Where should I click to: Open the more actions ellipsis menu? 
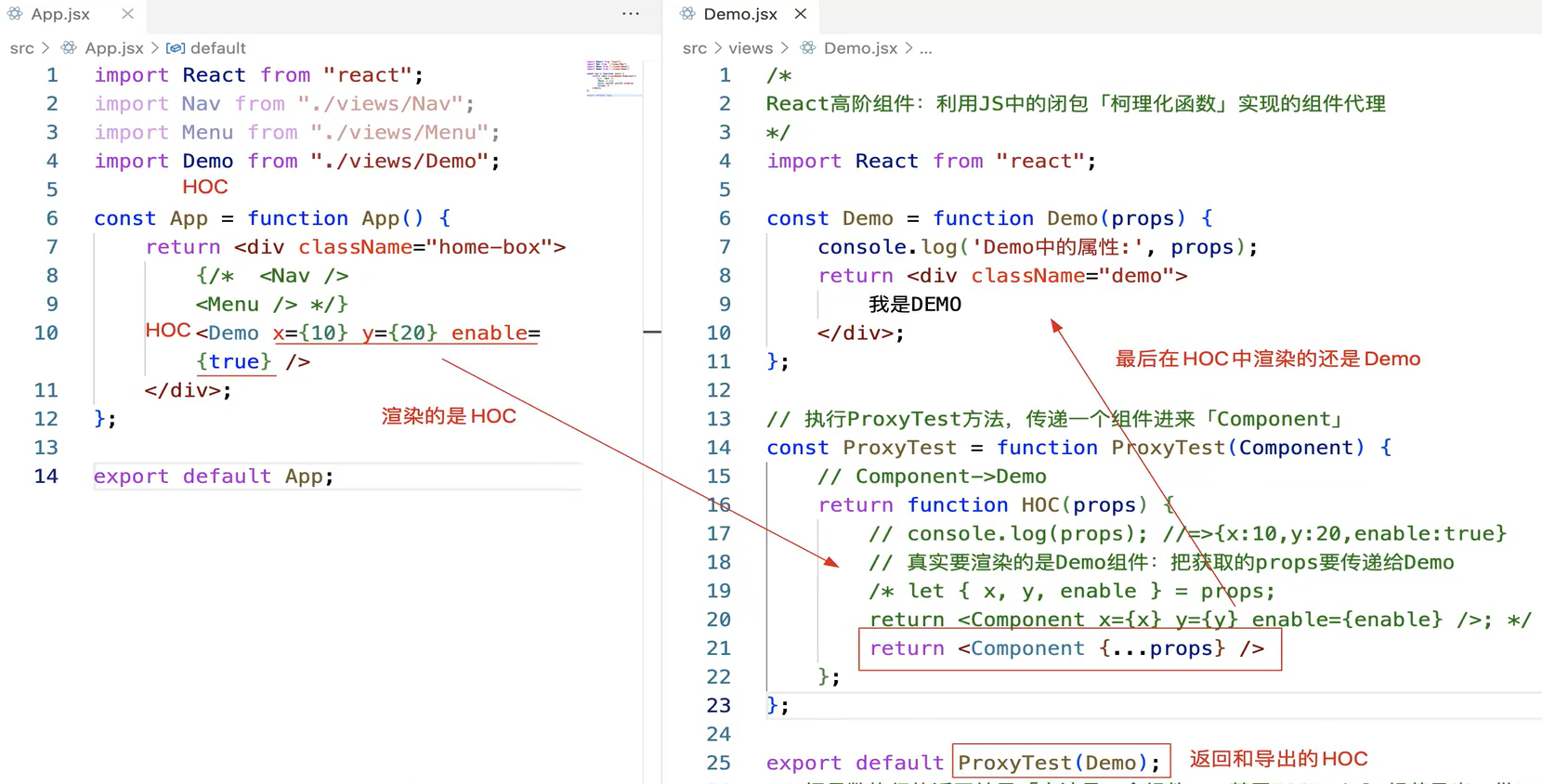click(x=631, y=14)
